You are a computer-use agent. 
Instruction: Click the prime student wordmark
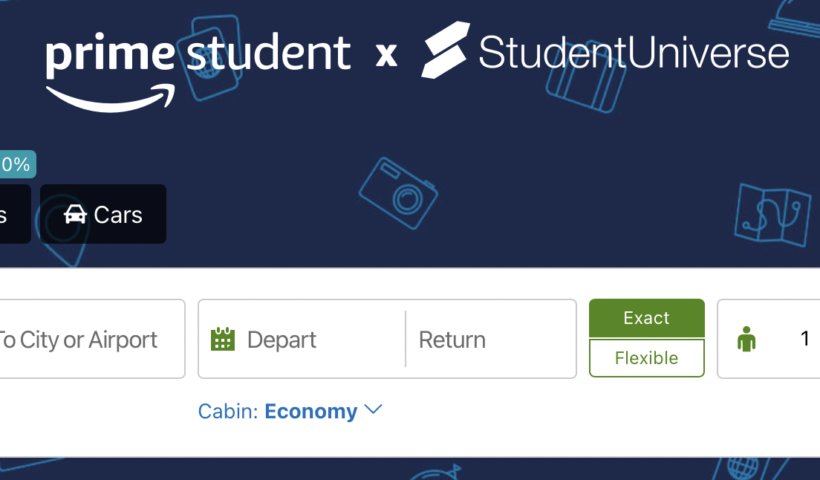pyautogui.click(x=198, y=54)
